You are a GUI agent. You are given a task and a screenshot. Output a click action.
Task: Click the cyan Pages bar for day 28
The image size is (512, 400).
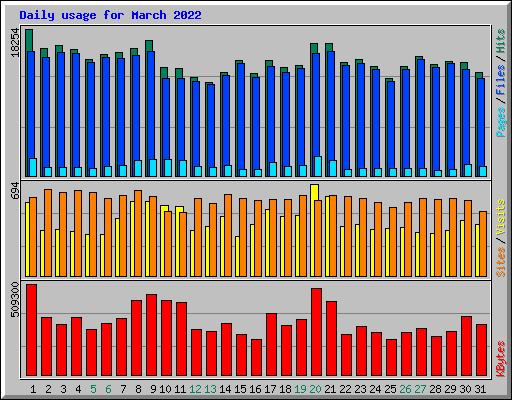coord(438,173)
